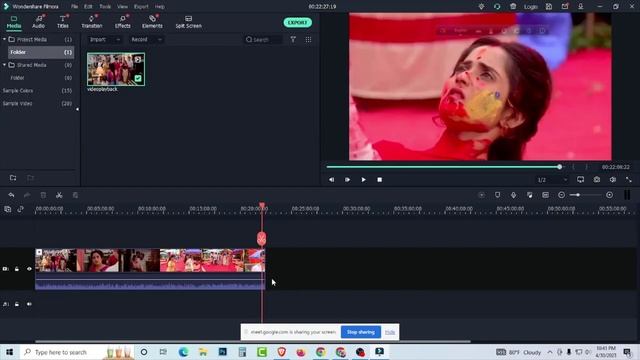640x360 pixels.
Task: Open the Elements tab
Action: coord(152,22)
